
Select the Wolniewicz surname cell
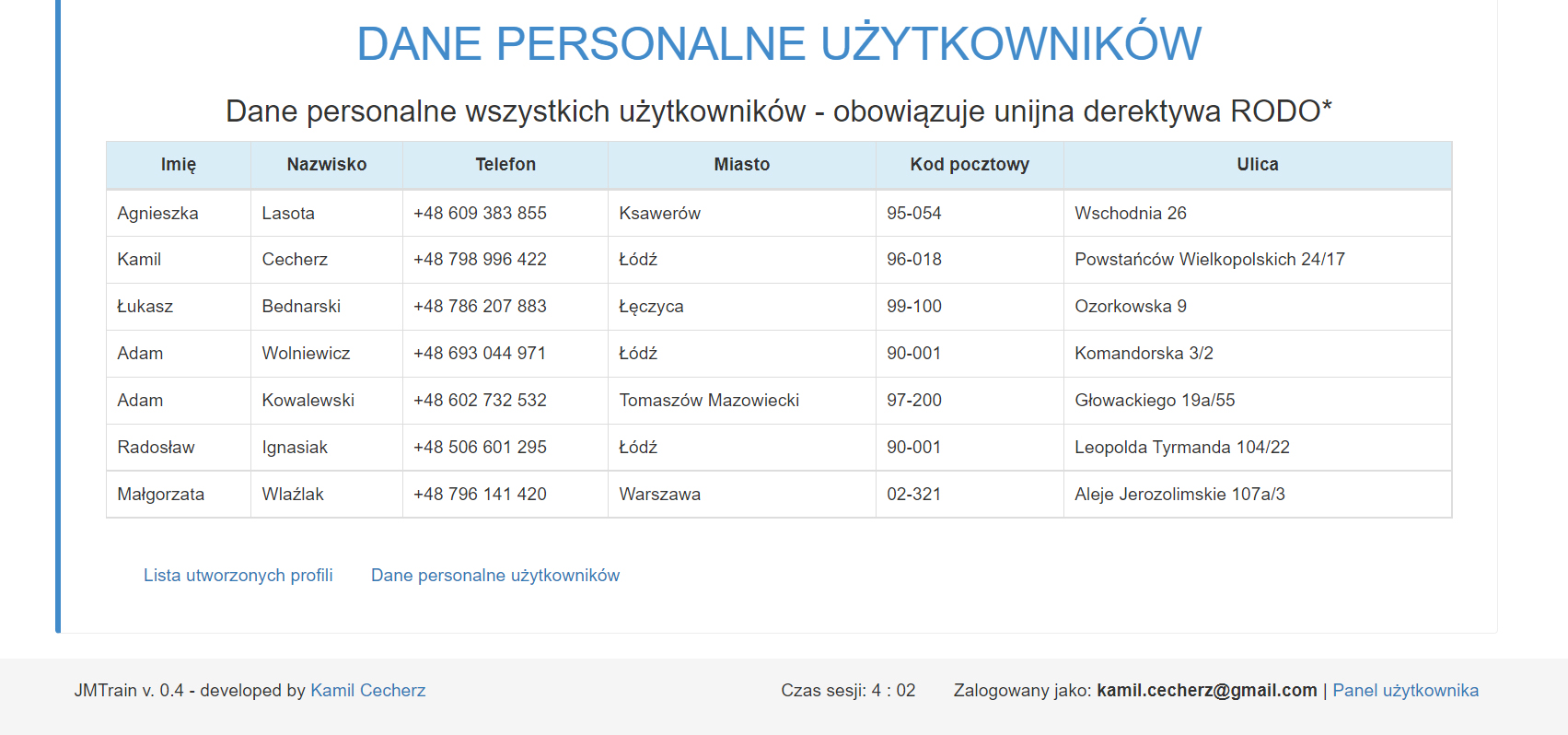(327, 354)
